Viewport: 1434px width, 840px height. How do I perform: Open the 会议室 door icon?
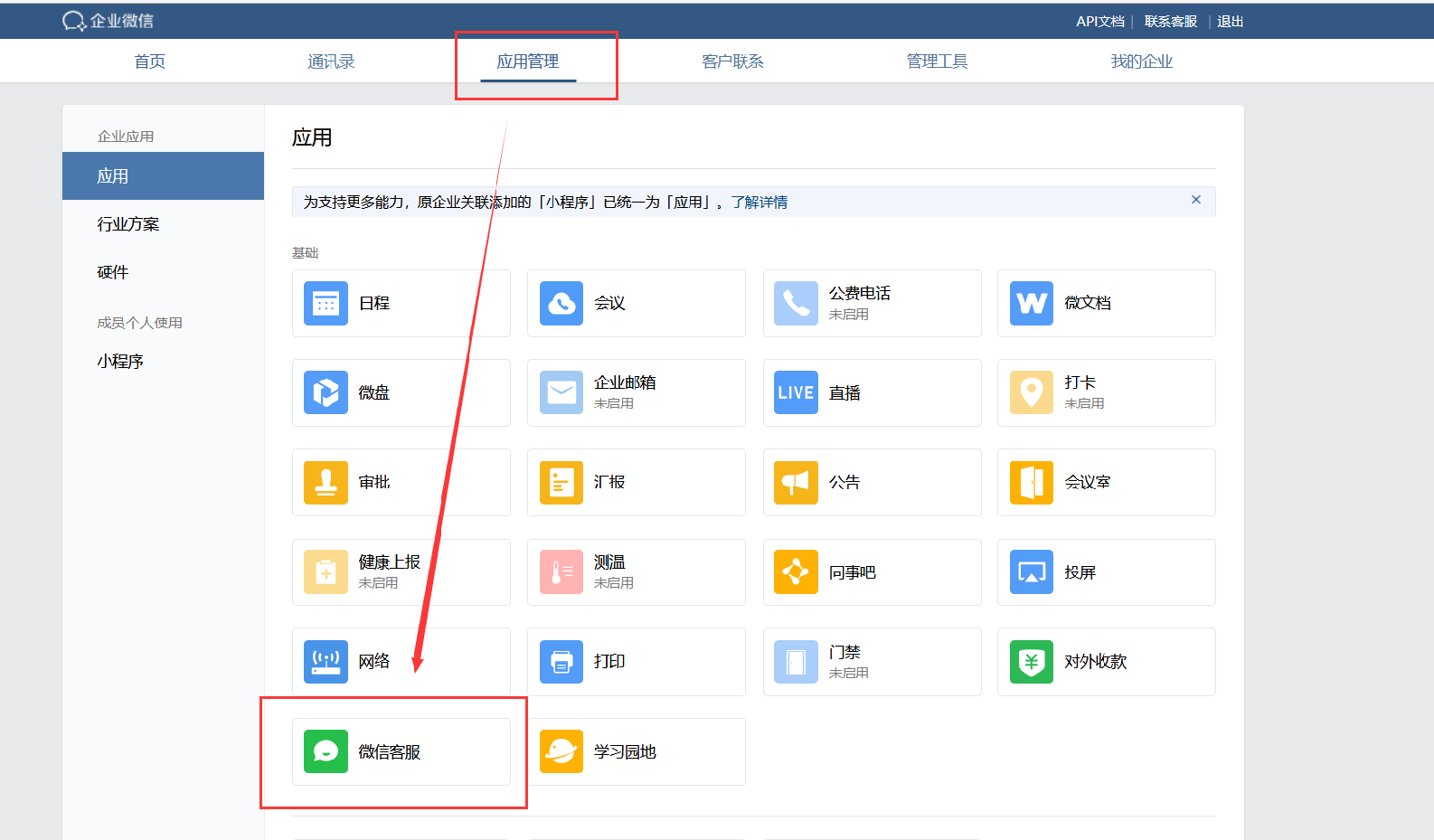pos(1032,482)
